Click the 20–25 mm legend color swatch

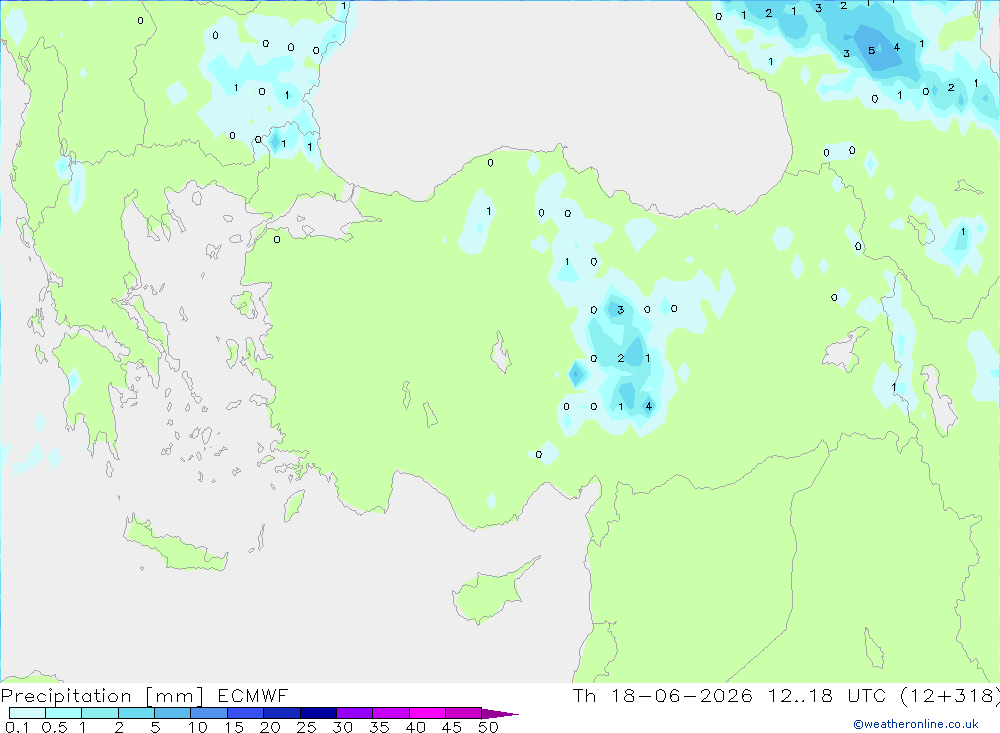click(282, 713)
